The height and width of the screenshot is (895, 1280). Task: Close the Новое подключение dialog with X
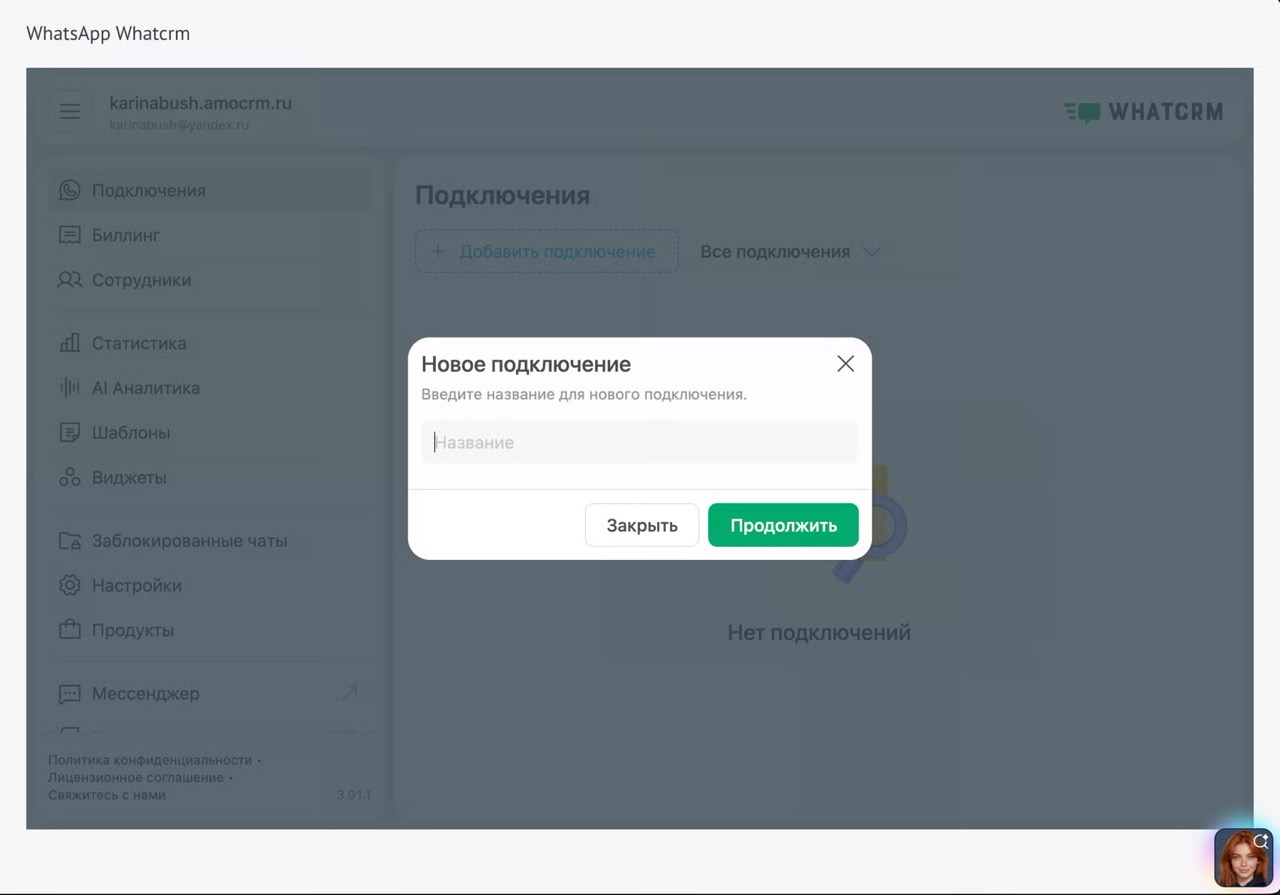845,364
